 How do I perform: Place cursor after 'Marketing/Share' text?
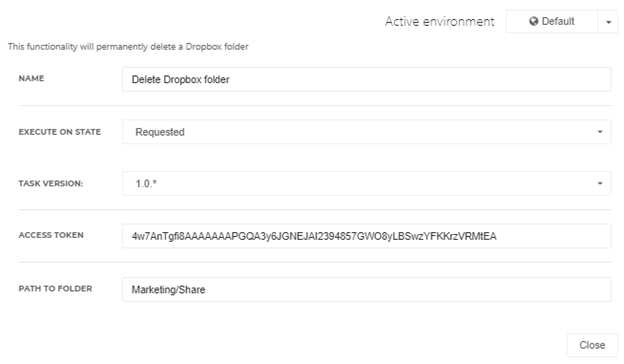point(206,290)
